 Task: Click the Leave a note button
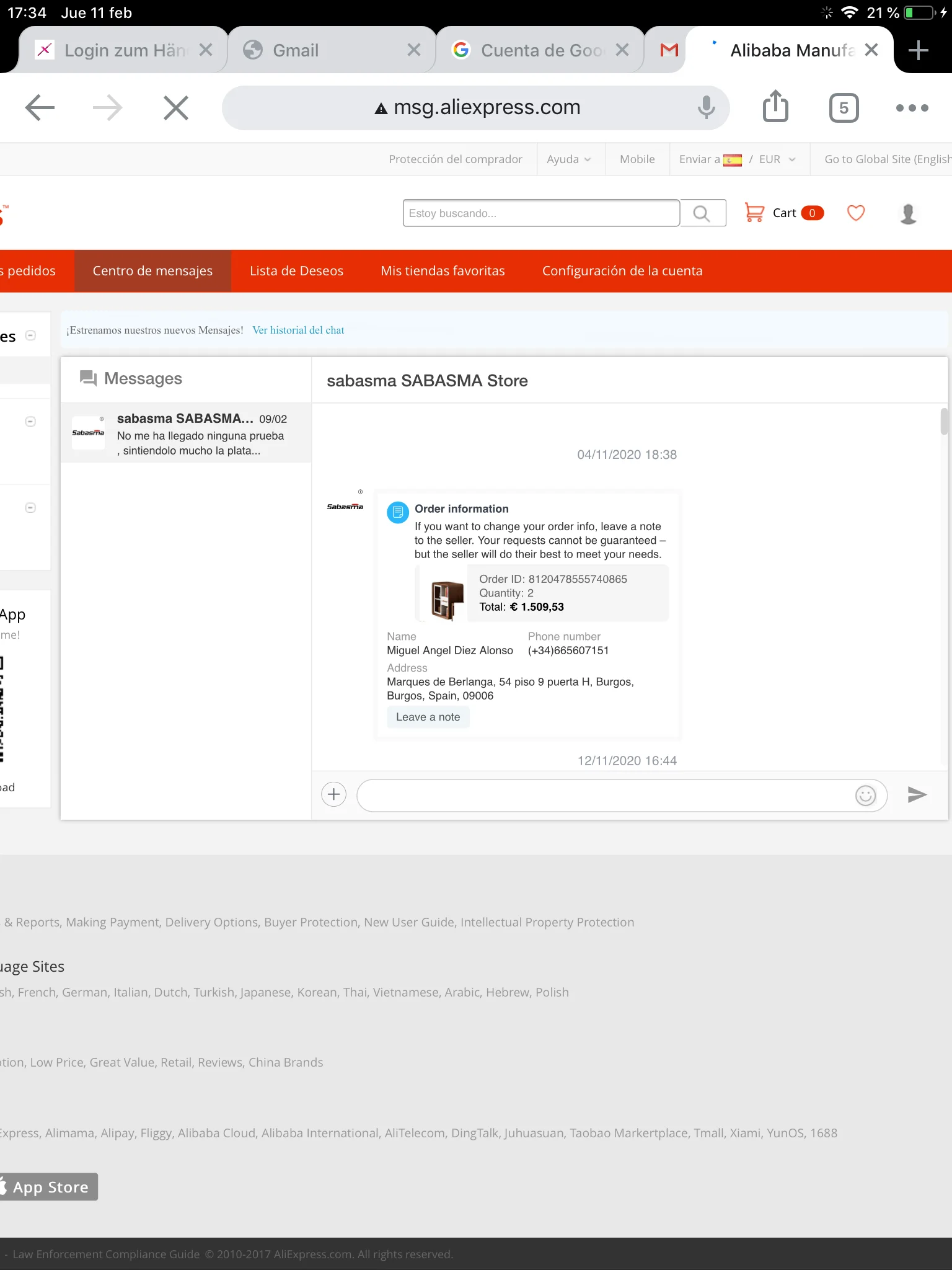[x=428, y=717]
